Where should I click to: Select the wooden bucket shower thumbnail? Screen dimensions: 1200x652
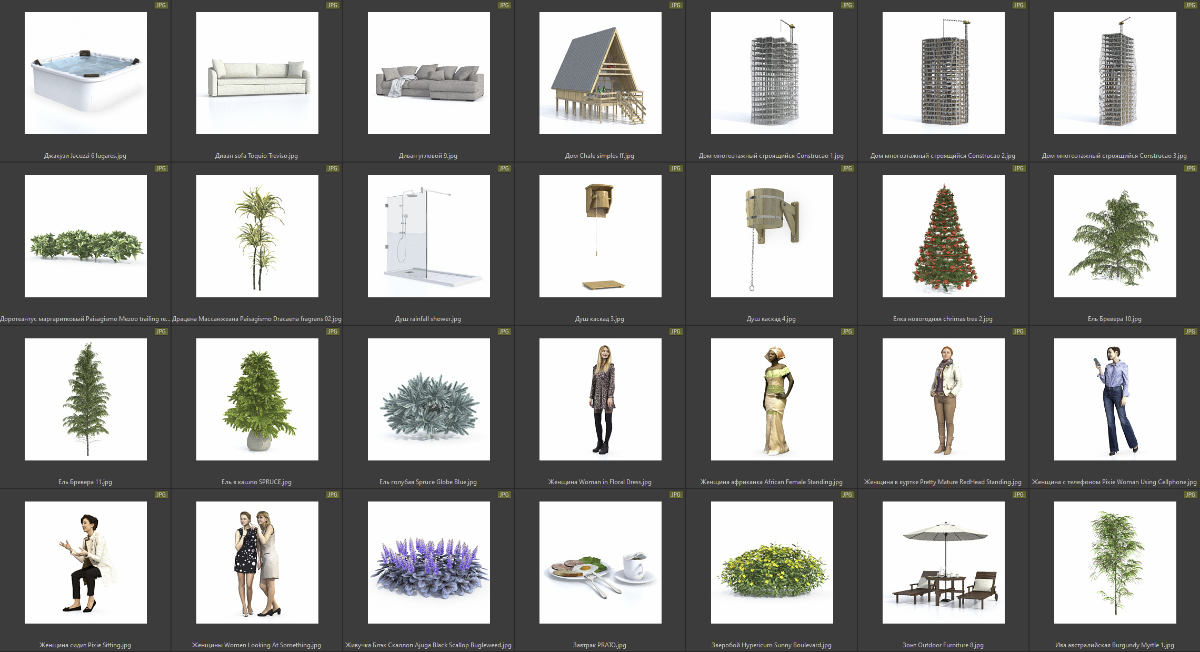[x=771, y=236]
